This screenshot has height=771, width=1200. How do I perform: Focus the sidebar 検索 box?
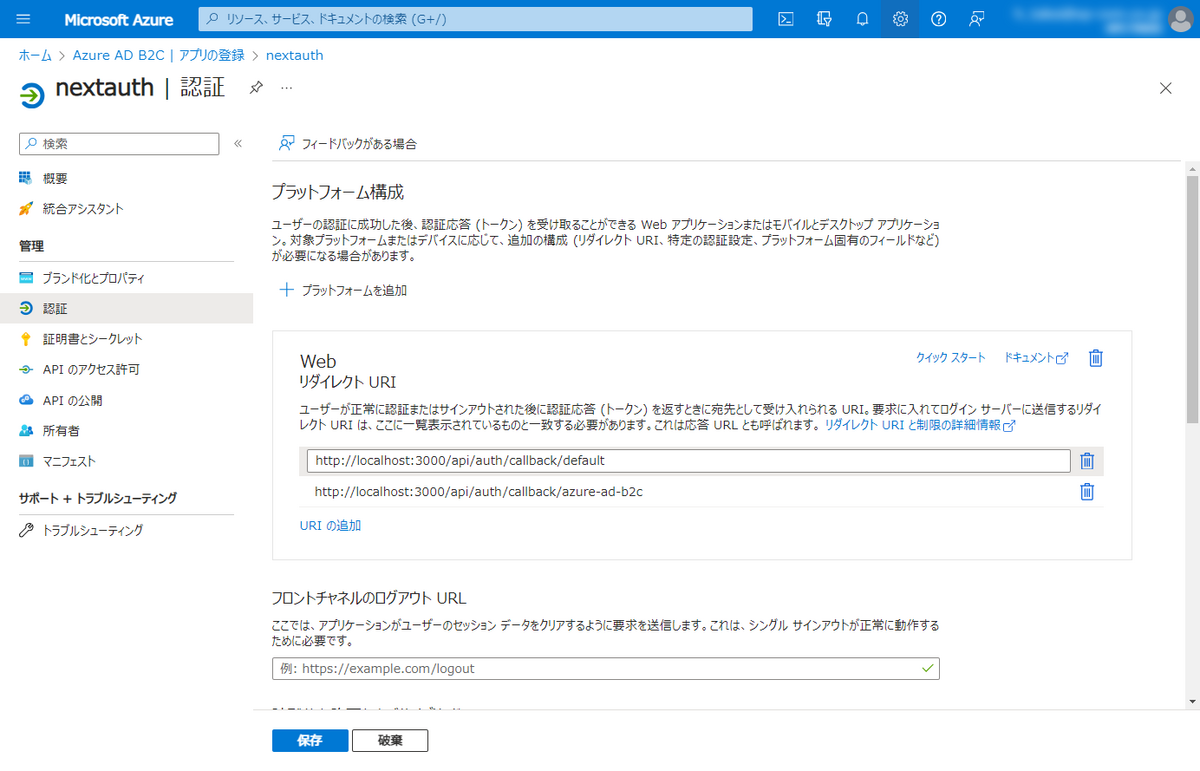(x=119, y=144)
